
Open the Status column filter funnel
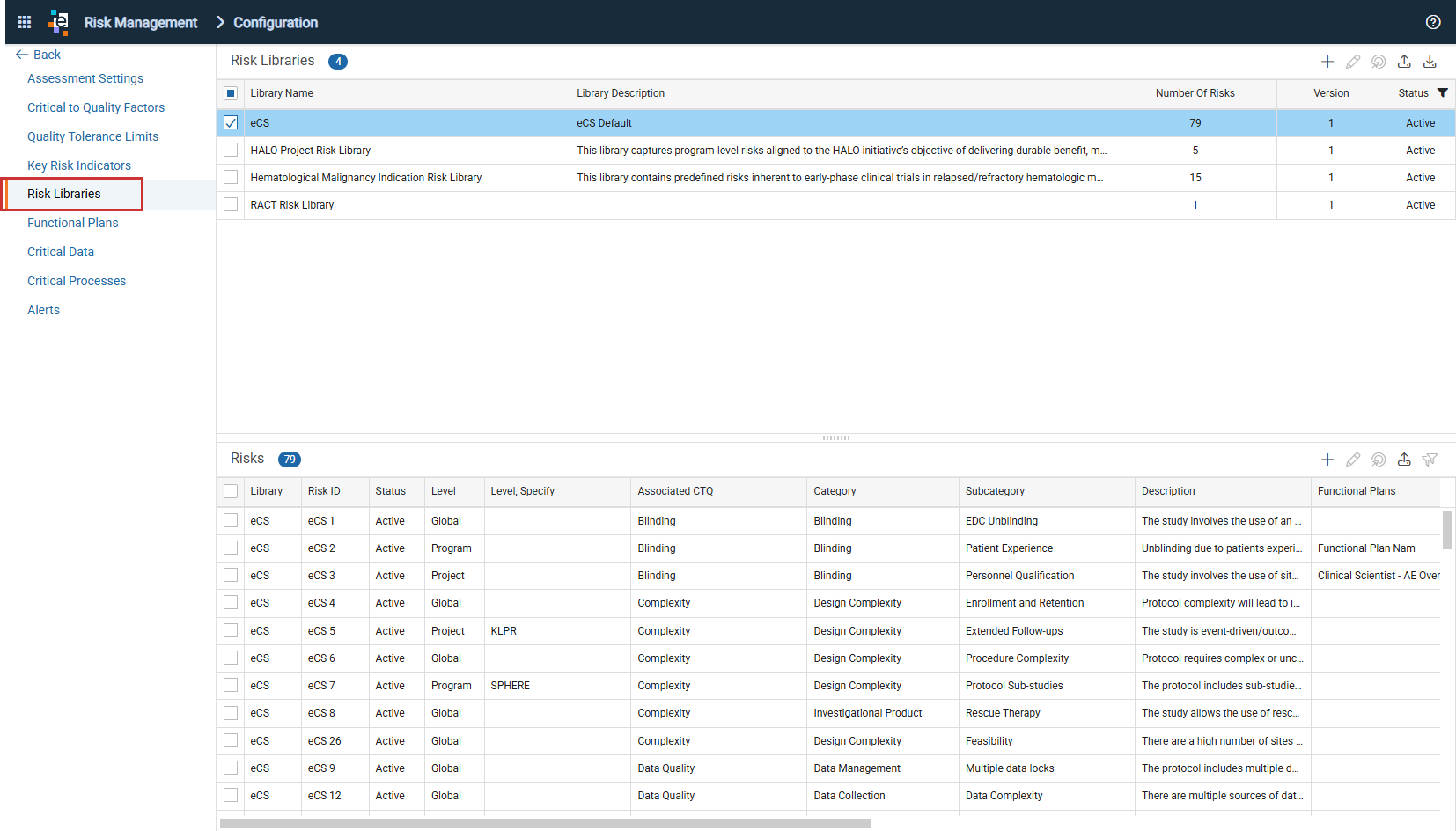[x=1442, y=92]
